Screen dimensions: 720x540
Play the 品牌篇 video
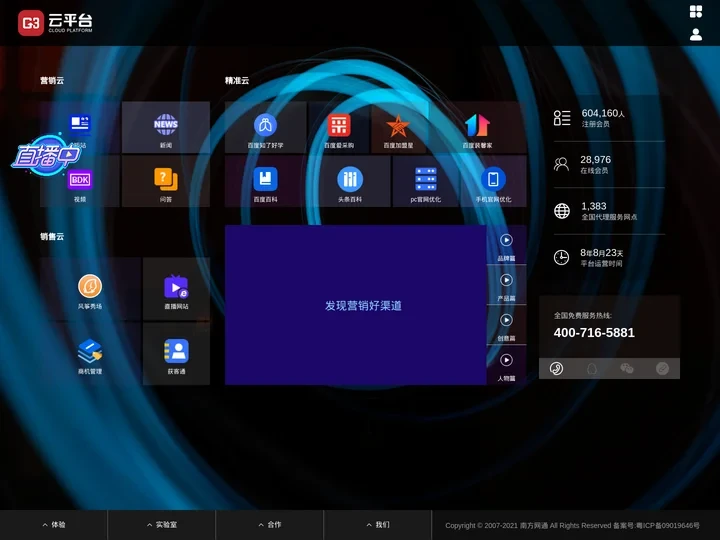point(506,245)
